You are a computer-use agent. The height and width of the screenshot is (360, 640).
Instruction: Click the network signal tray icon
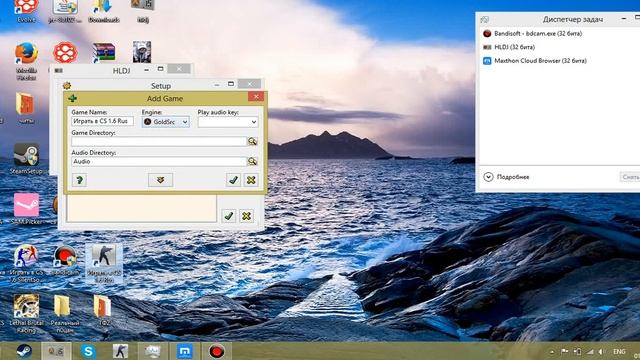(590, 351)
